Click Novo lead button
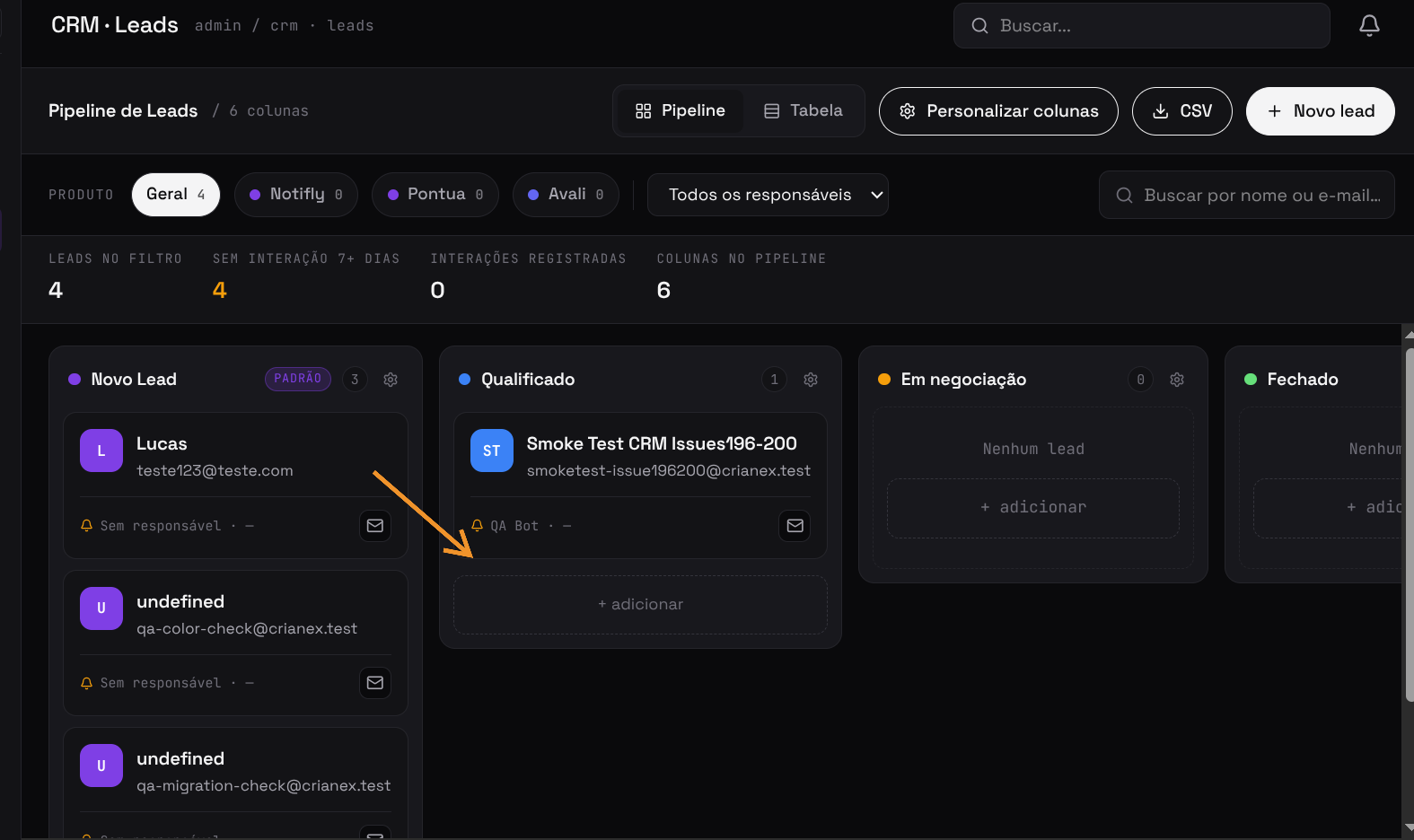Image resolution: width=1414 pixels, height=840 pixels. click(1321, 111)
